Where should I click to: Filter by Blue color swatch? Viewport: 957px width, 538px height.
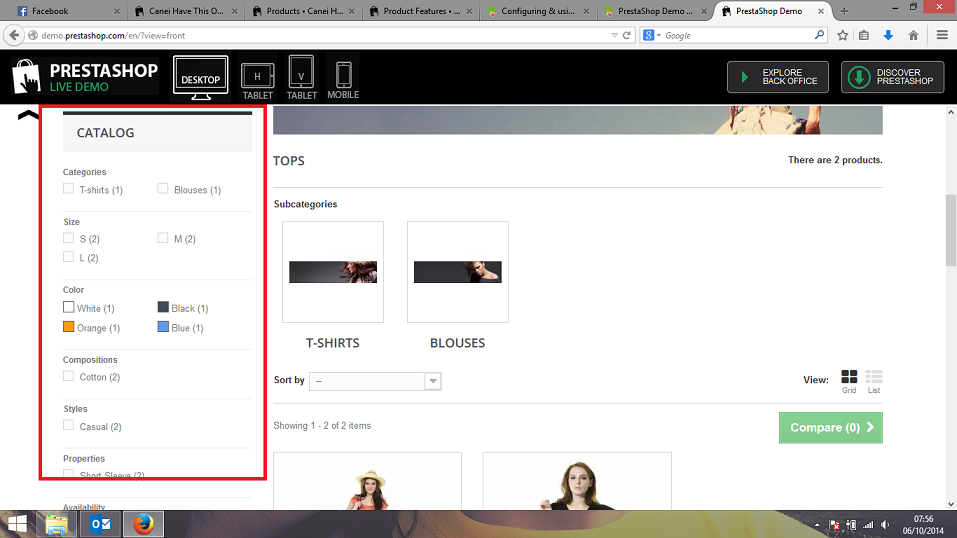tap(163, 327)
